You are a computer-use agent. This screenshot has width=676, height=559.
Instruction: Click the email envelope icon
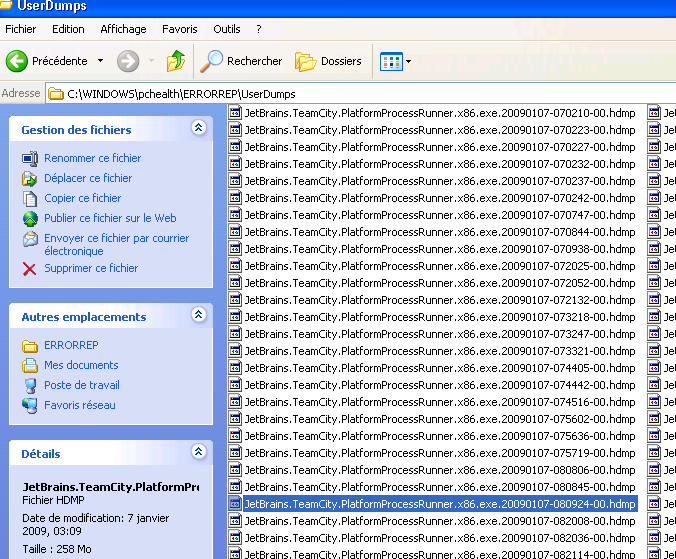[30, 239]
